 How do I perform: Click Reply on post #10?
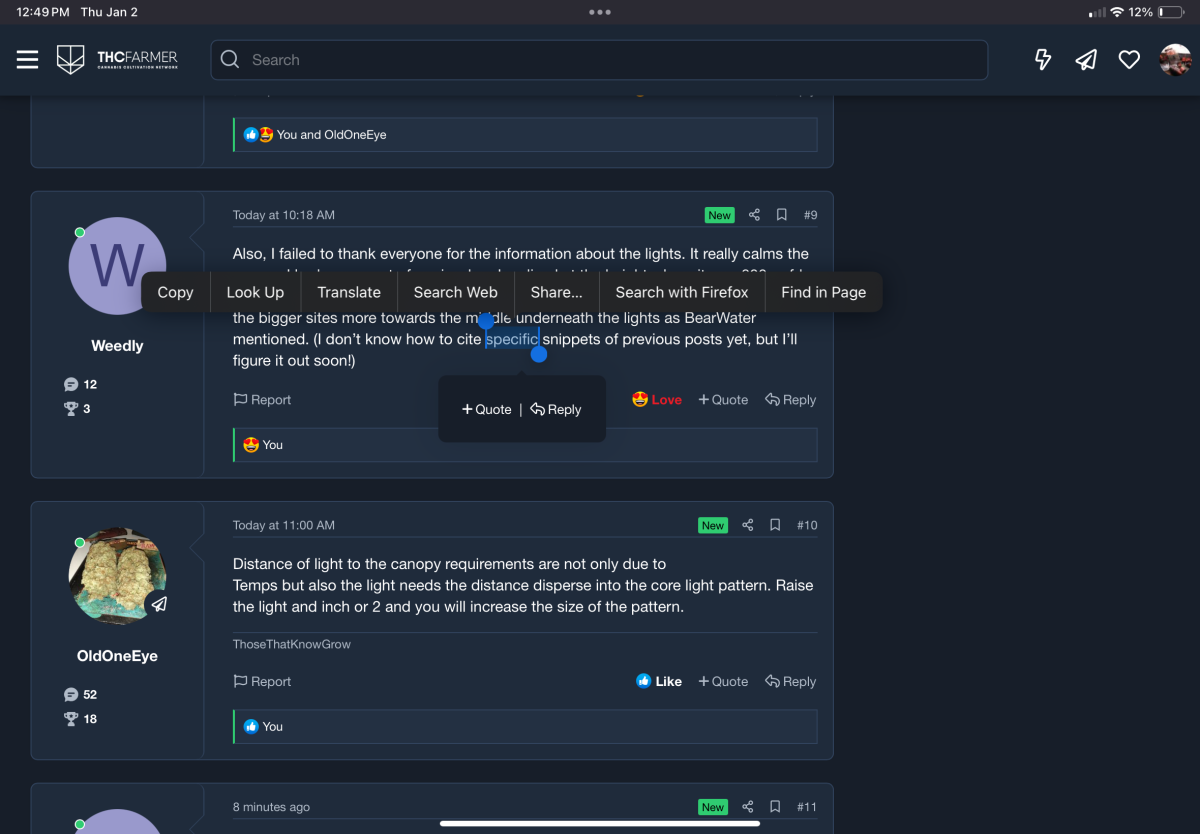click(x=791, y=682)
